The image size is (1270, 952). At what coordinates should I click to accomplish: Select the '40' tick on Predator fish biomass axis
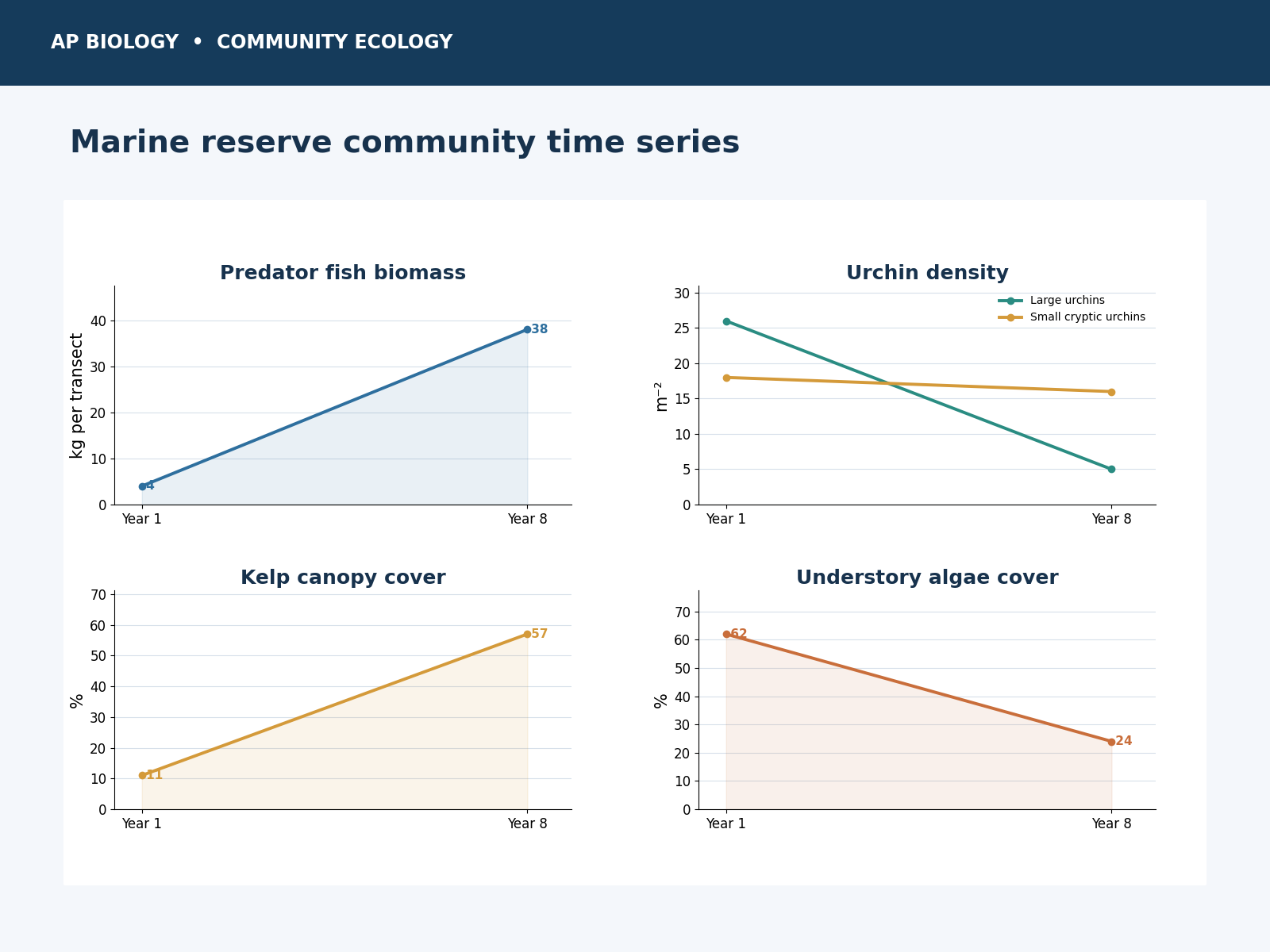click(98, 321)
